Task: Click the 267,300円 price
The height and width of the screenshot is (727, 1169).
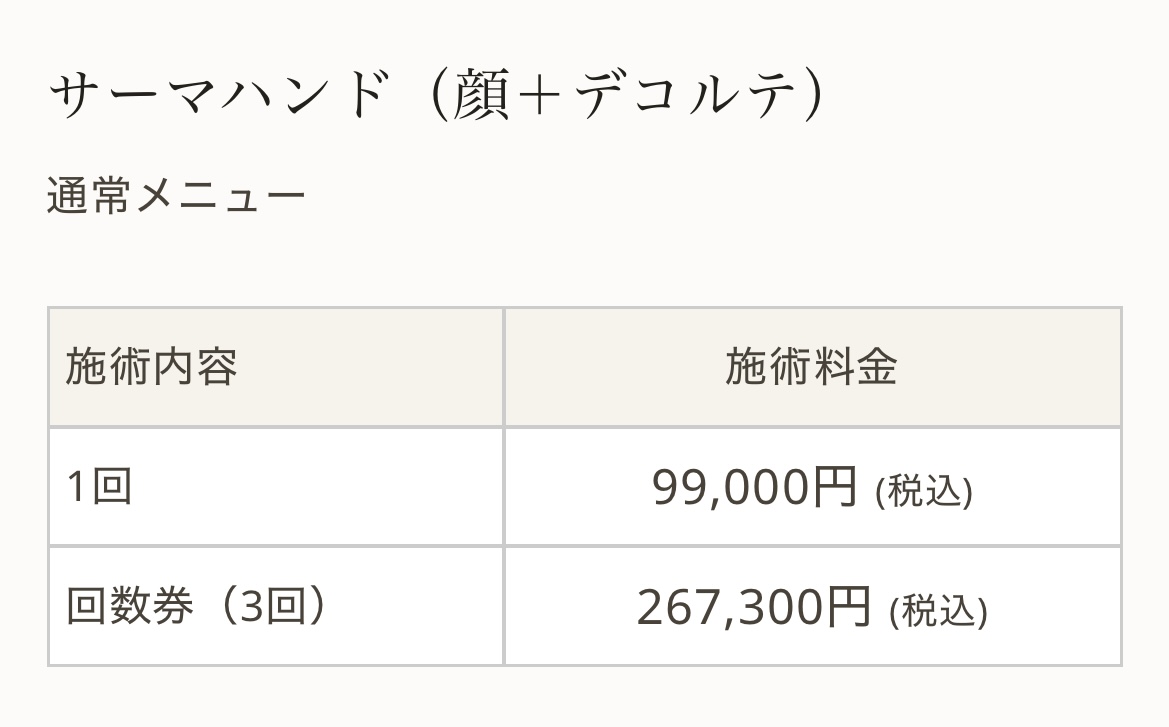Action: coord(754,606)
